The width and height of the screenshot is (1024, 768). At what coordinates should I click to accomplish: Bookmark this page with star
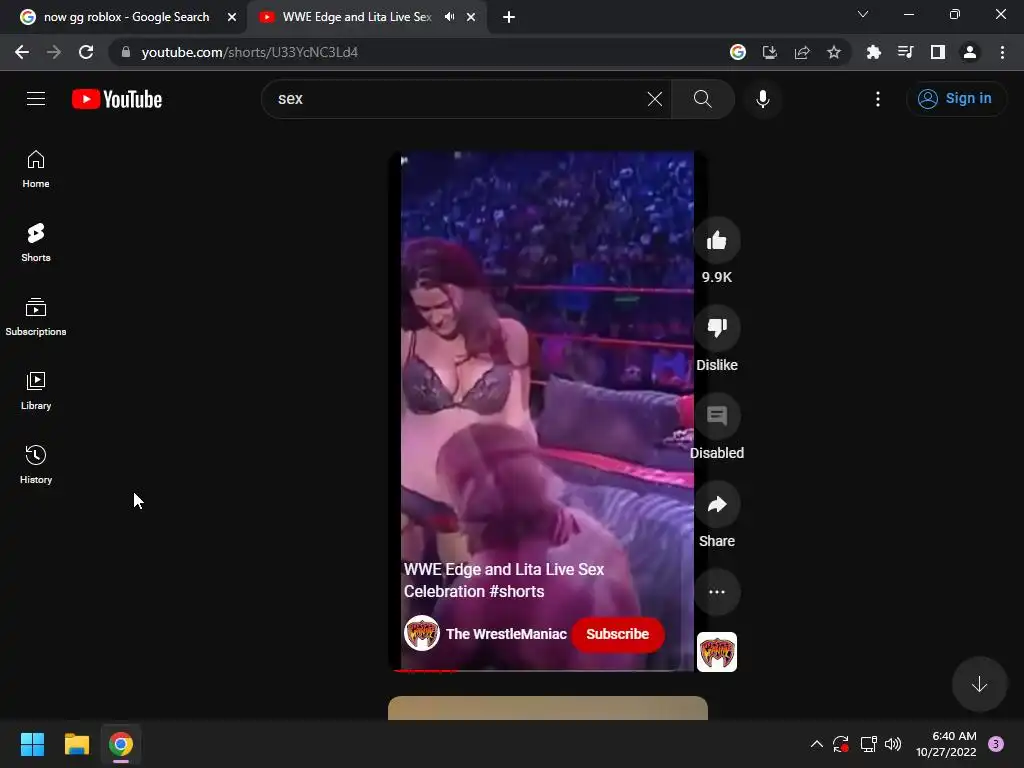pyautogui.click(x=833, y=52)
